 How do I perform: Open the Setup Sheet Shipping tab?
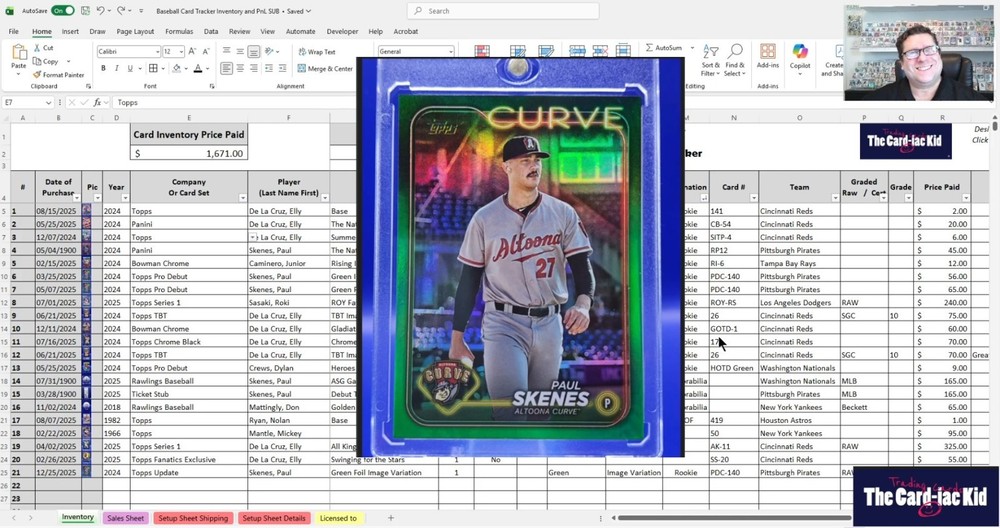click(x=193, y=518)
